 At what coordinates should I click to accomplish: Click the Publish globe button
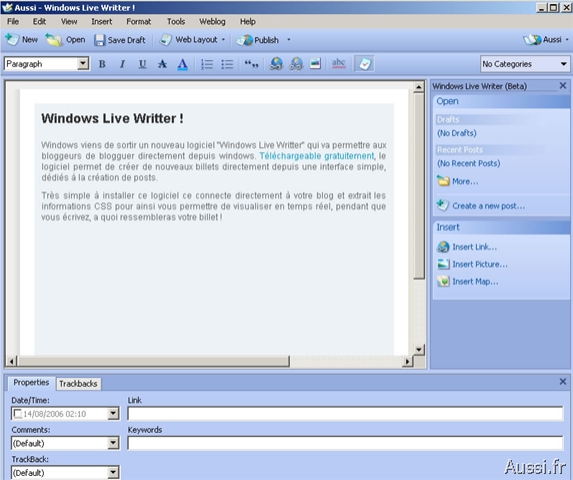257,40
